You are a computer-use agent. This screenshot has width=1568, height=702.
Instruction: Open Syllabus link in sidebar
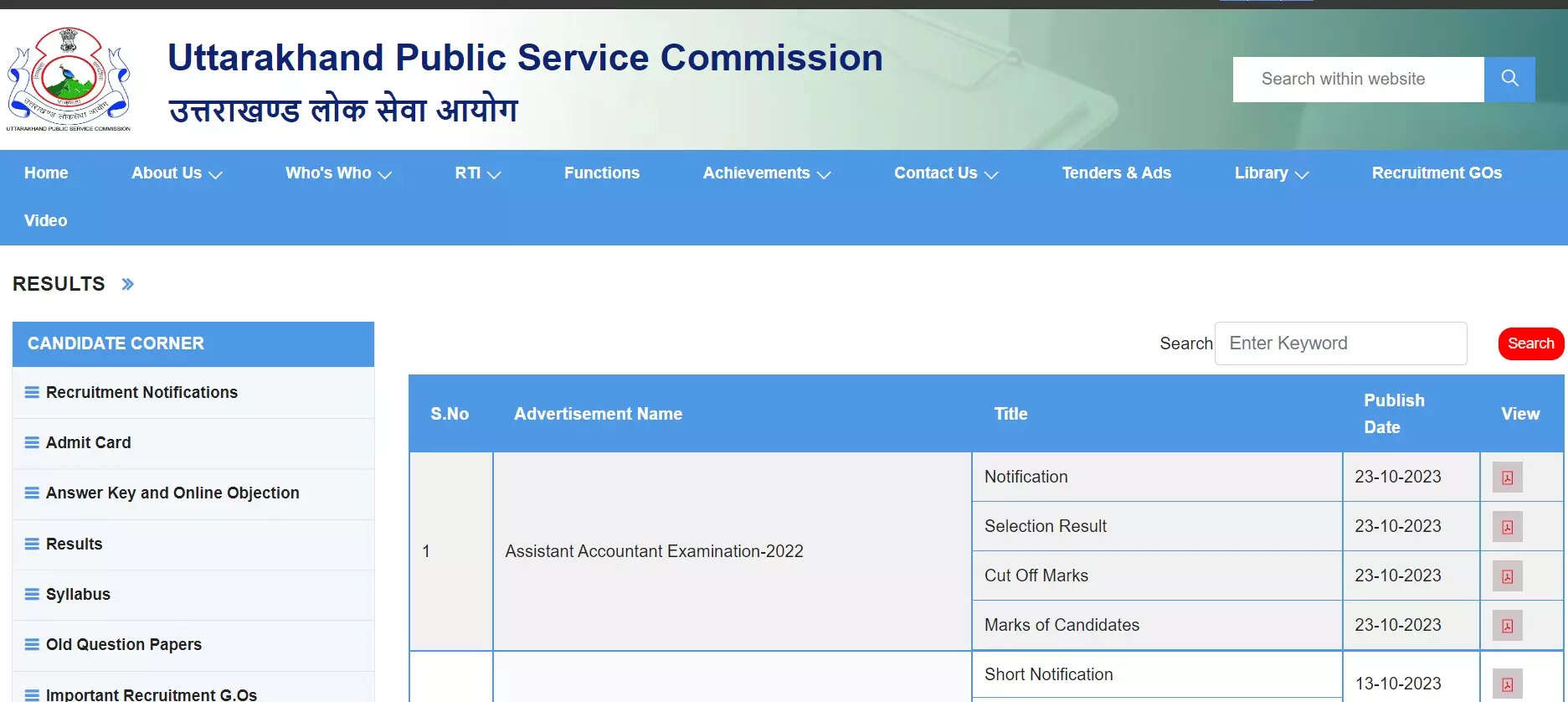[x=78, y=594]
